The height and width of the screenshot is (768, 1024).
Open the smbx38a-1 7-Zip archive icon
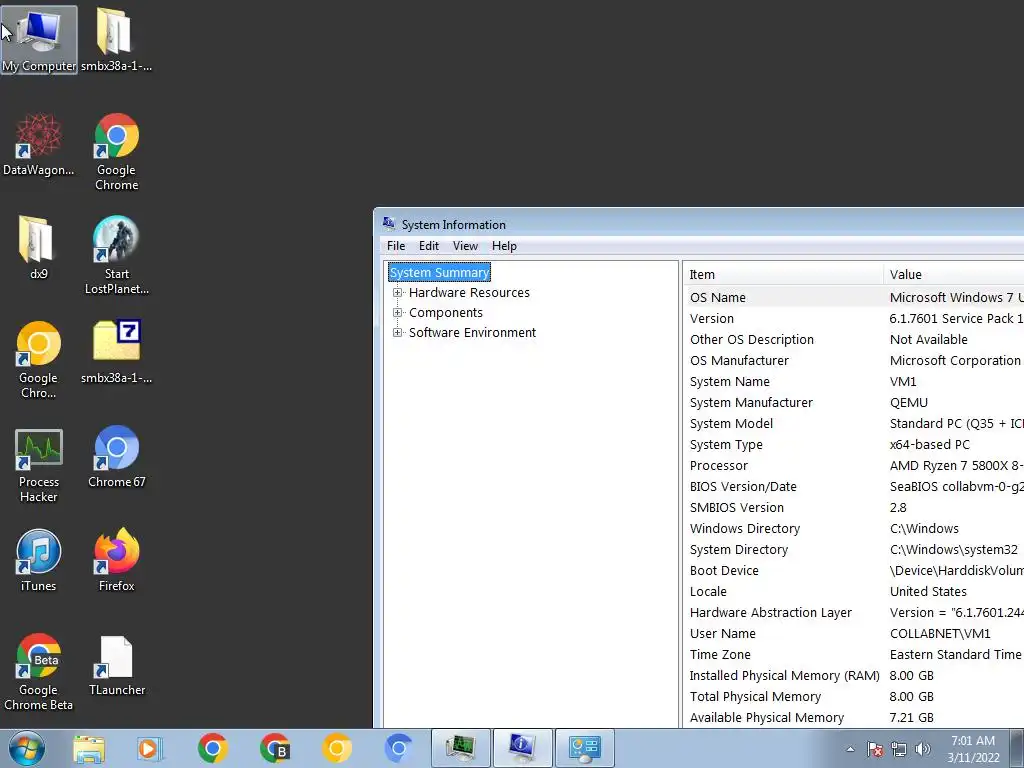click(x=116, y=353)
